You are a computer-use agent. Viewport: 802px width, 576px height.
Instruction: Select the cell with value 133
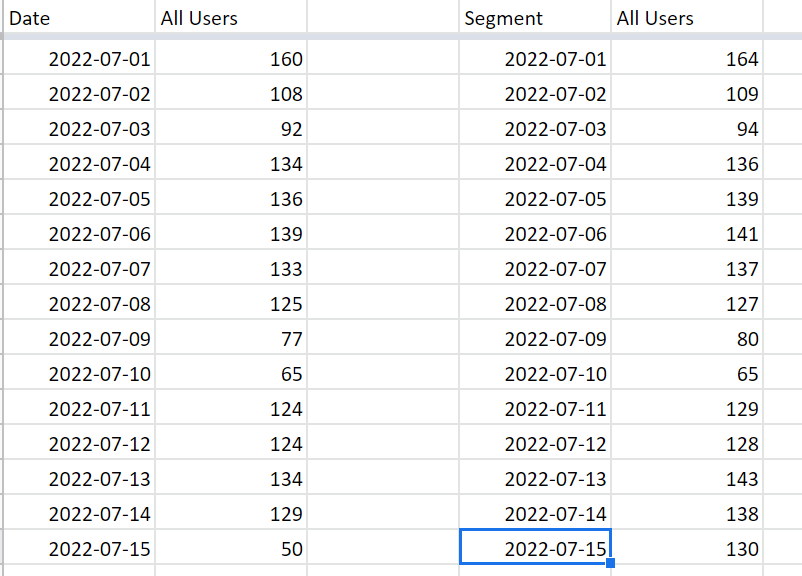click(231, 268)
